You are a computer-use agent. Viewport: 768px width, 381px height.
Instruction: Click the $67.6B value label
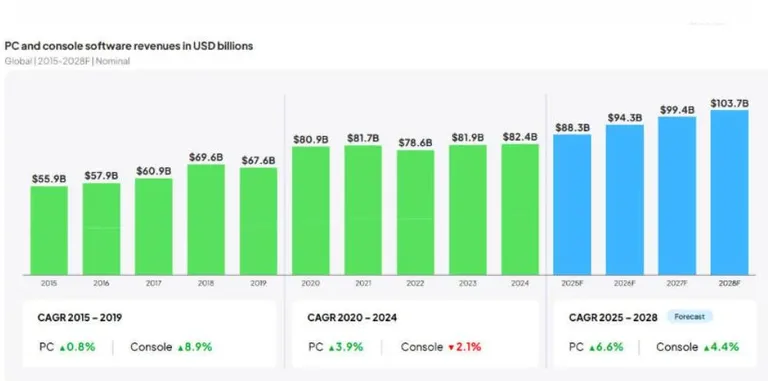pyautogui.click(x=259, y=160)
